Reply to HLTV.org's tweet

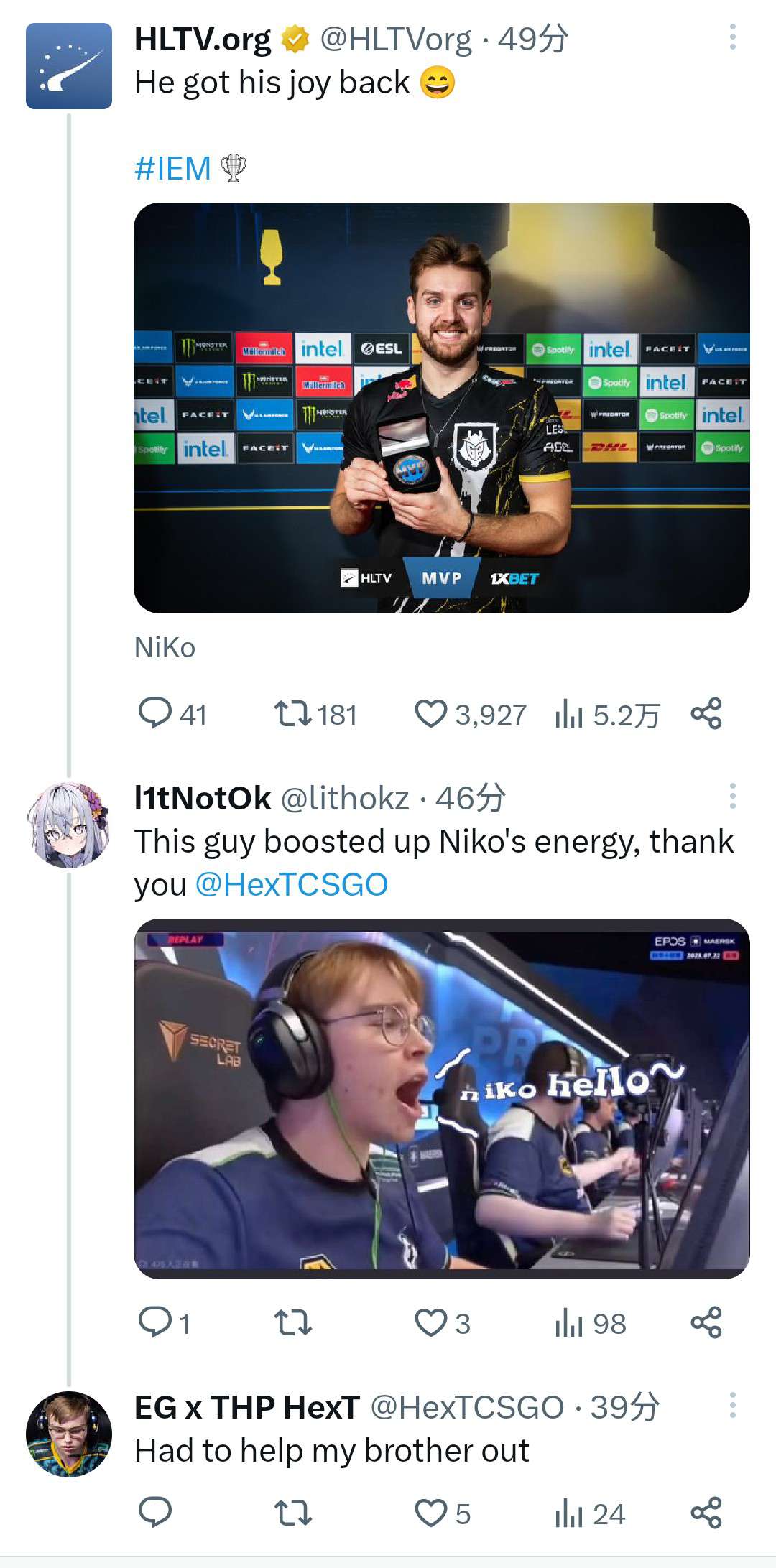point(154,715)
